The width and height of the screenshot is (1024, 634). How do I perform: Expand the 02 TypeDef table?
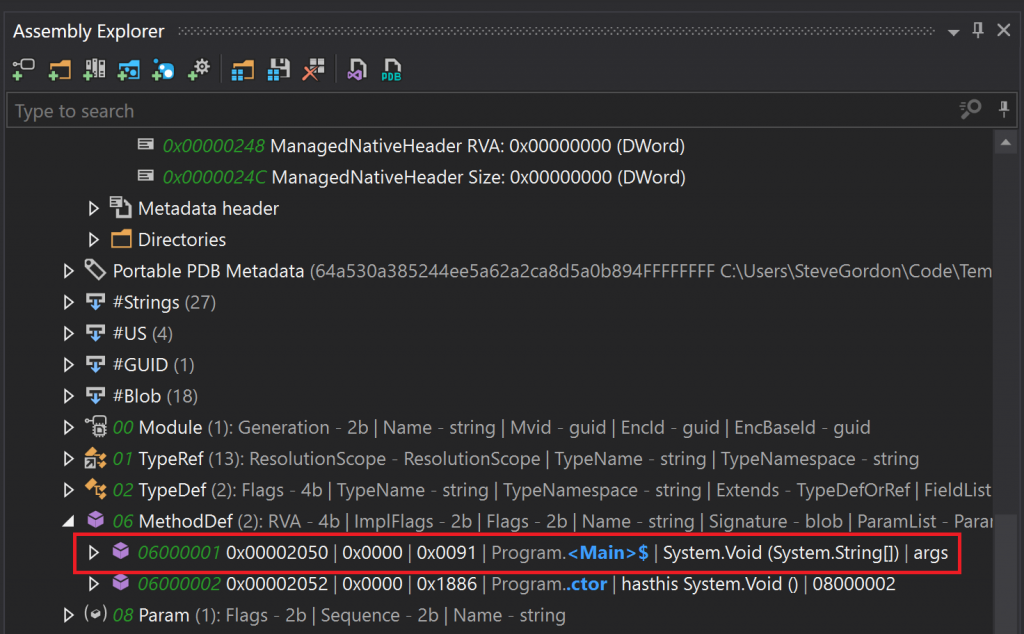[x=69, y=490]
